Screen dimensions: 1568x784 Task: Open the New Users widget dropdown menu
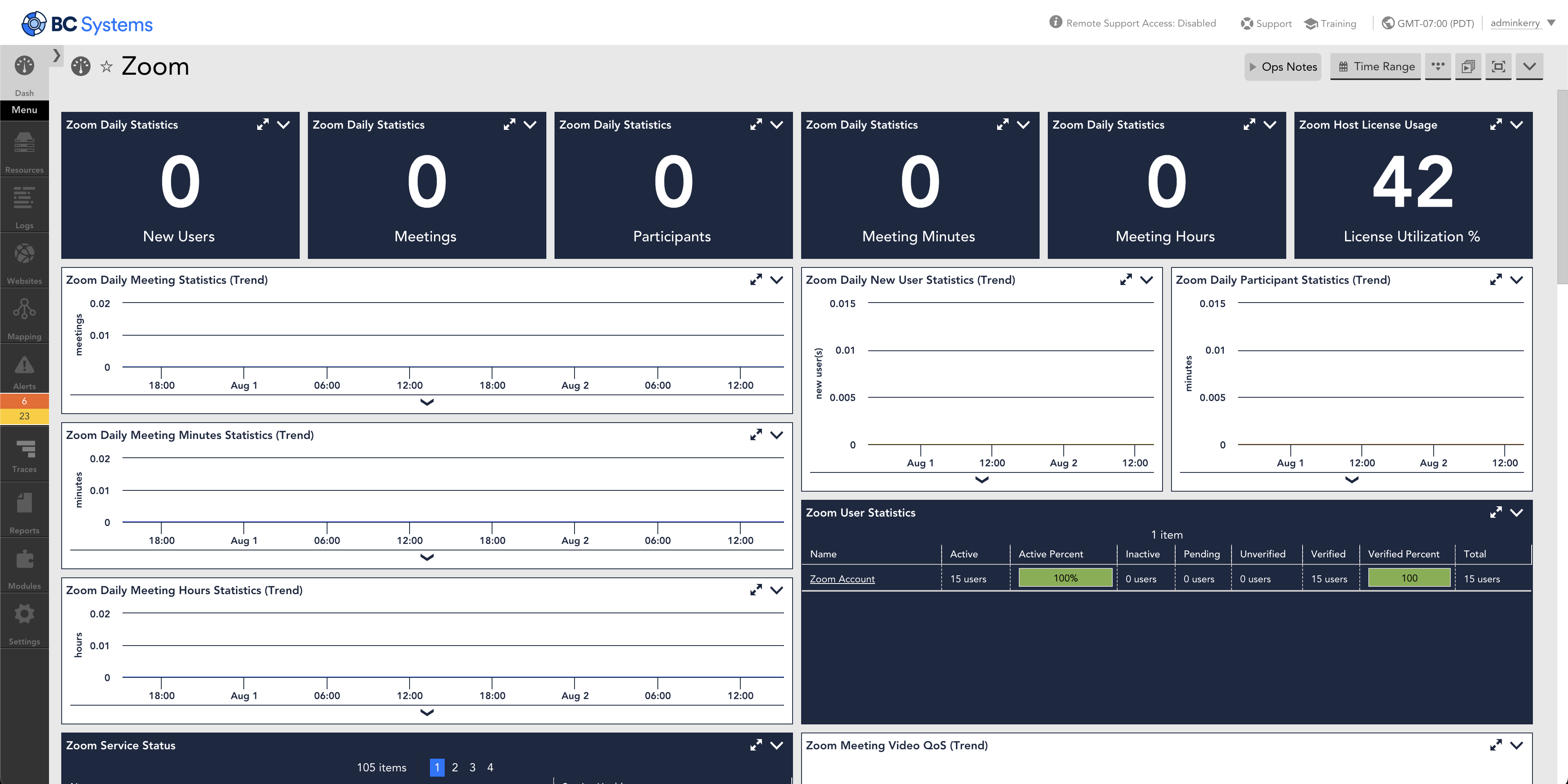coord(284,124)
